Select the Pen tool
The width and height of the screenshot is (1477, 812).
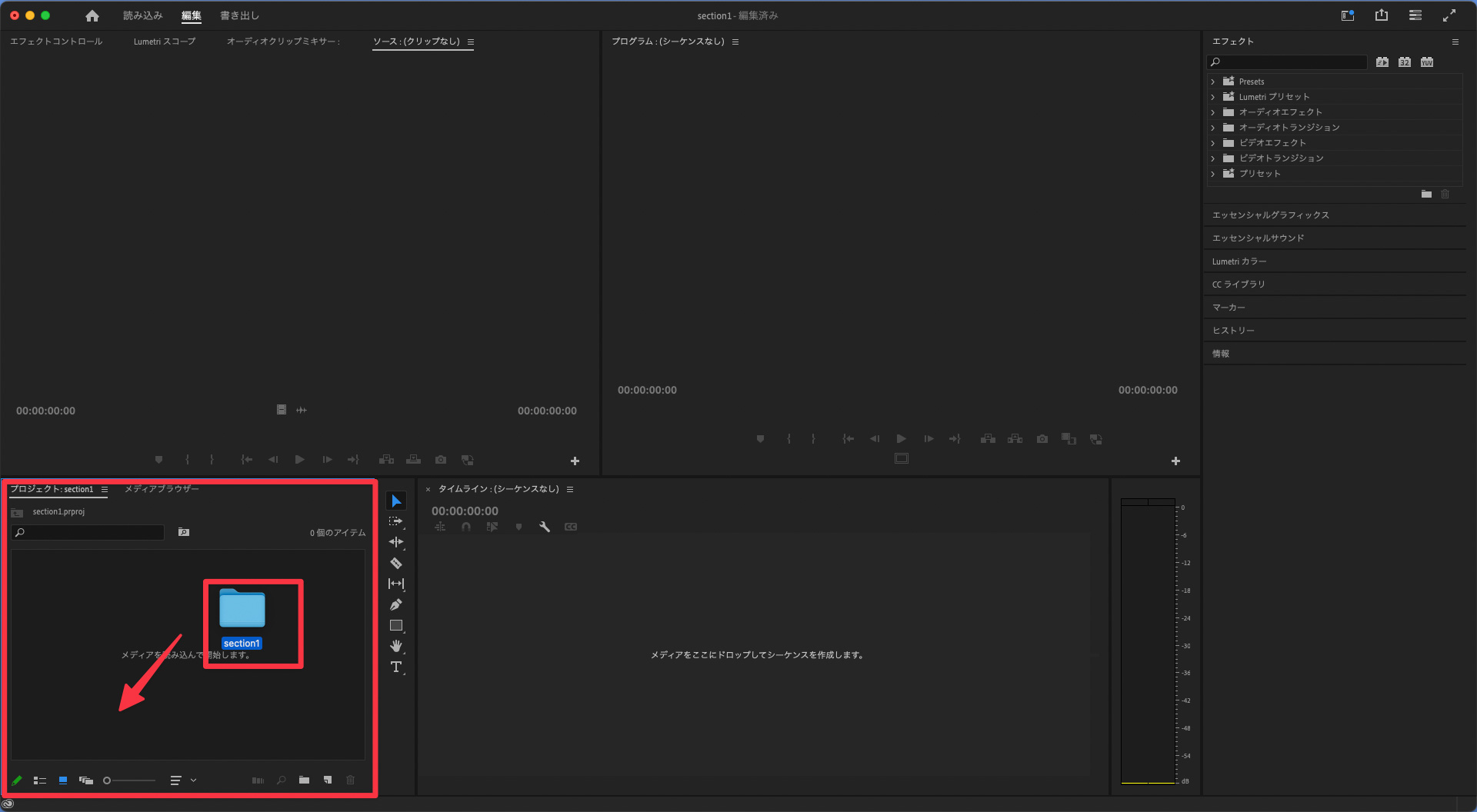(396, 605)
